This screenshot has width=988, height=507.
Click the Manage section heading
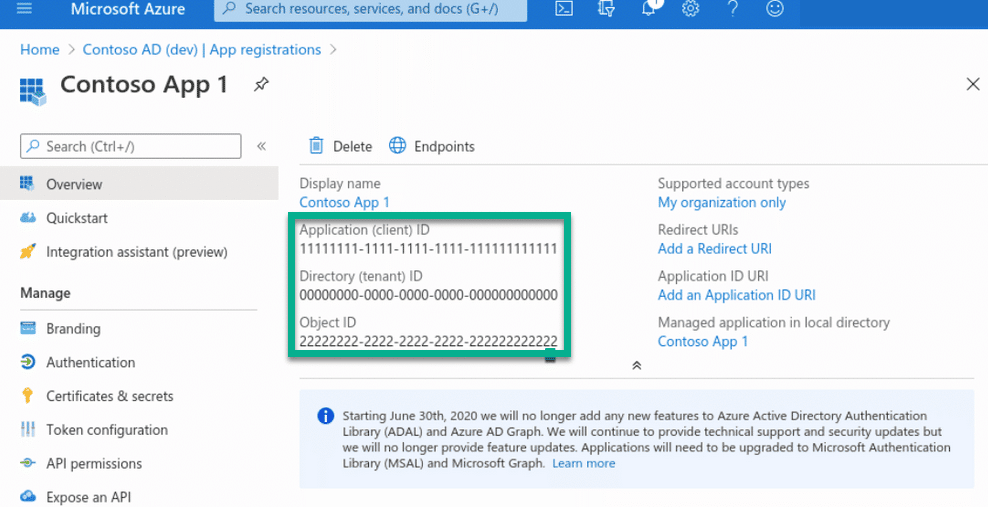coord(45,293)
